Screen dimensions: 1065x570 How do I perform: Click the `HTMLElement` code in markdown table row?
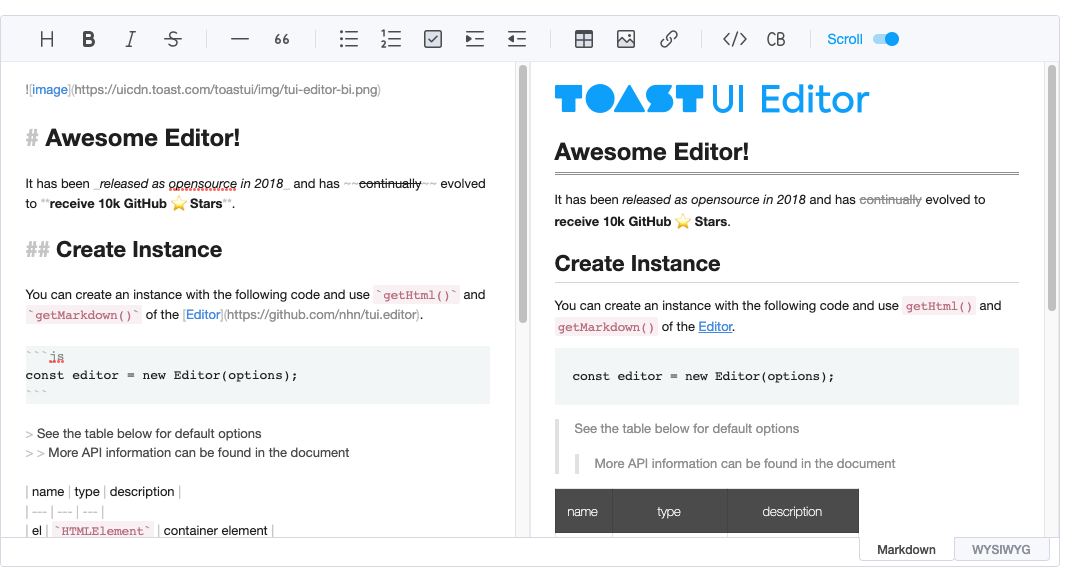tap(103, 531)
